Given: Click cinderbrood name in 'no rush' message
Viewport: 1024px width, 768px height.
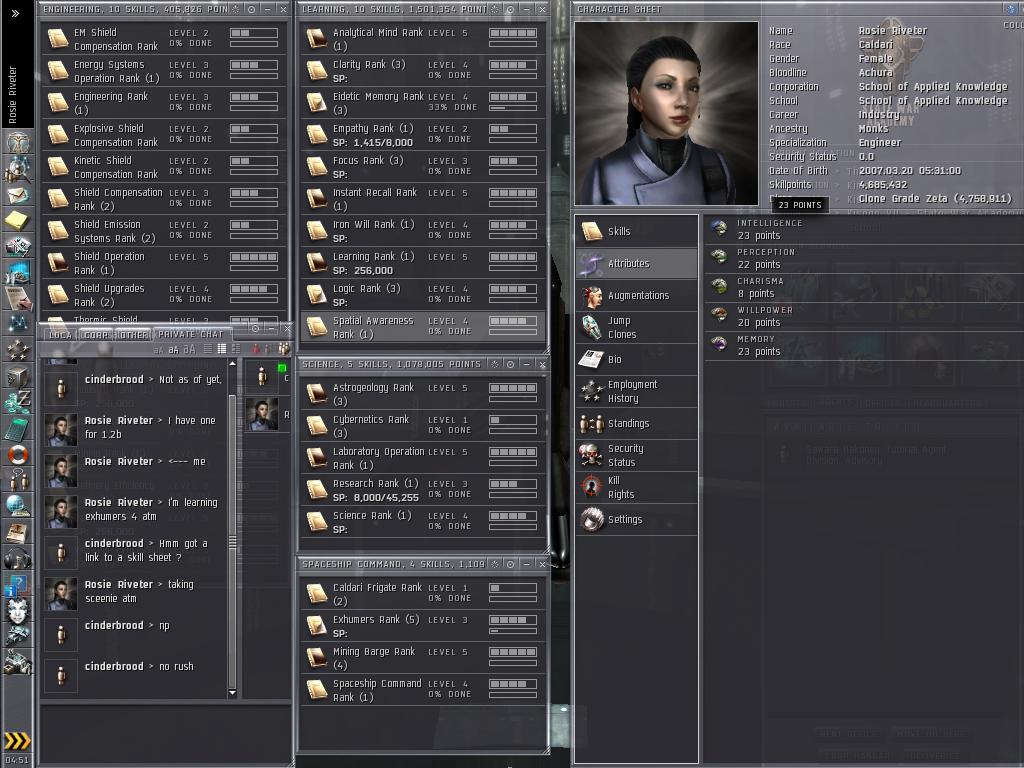Looking at the screenshot, I should point(114,666).
